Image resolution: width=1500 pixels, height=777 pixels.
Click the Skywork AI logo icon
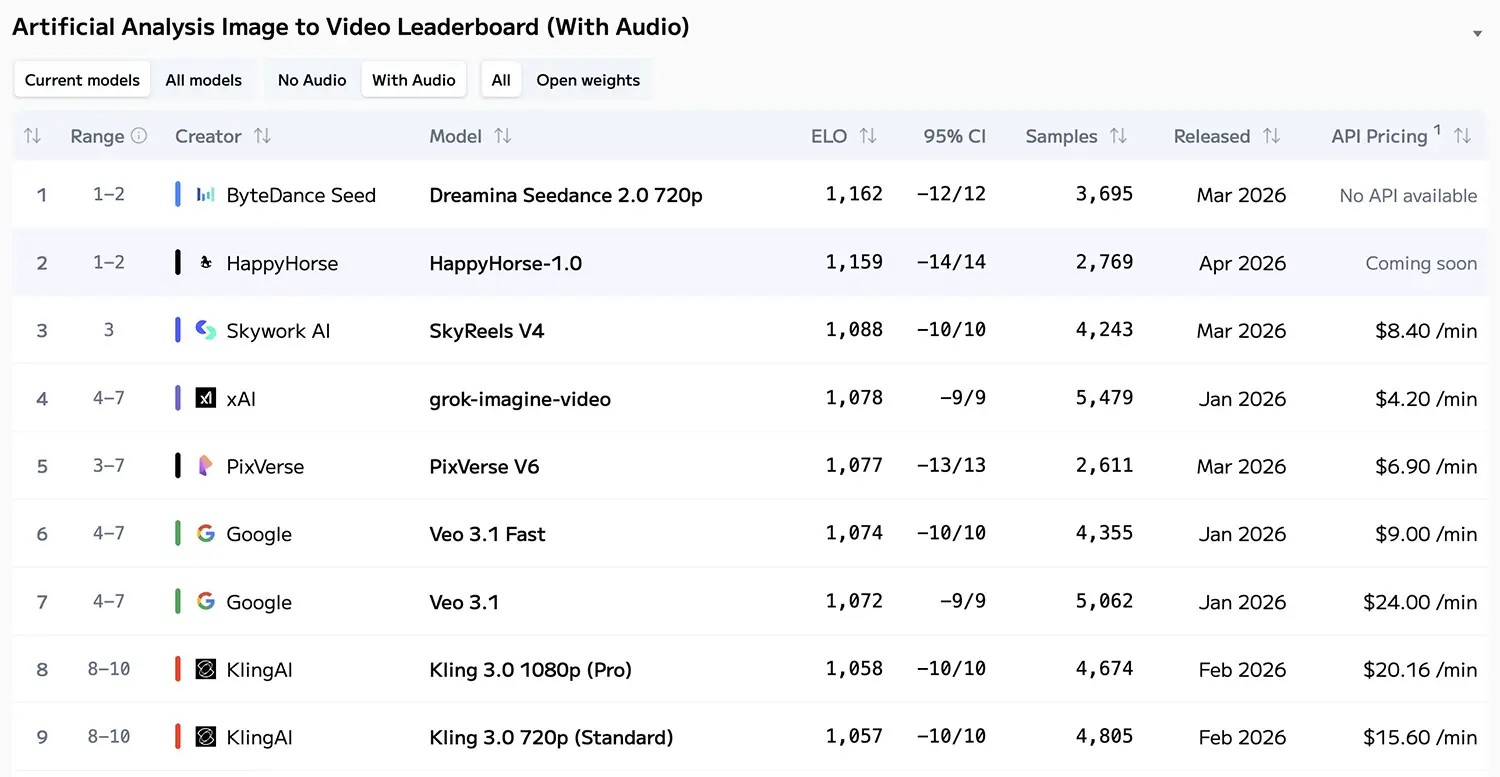(206, 331)
